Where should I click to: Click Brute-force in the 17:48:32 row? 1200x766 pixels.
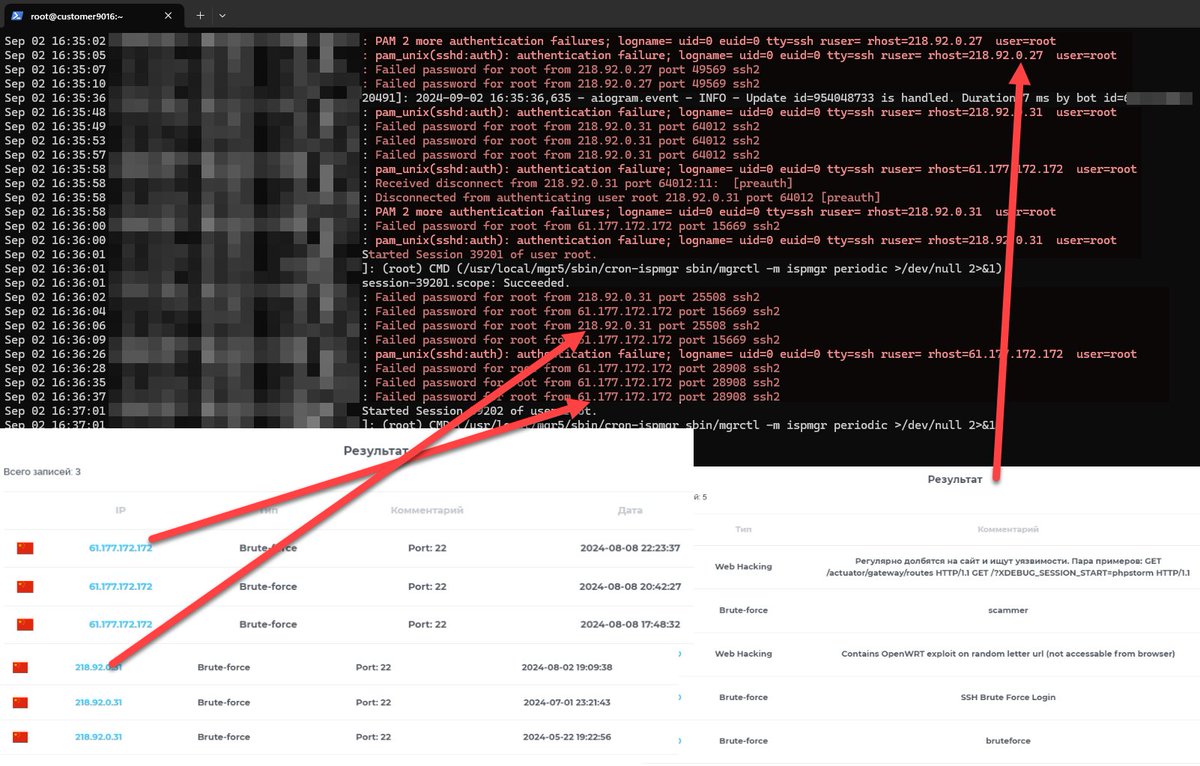pyautogui.click(x=268, y=624)
